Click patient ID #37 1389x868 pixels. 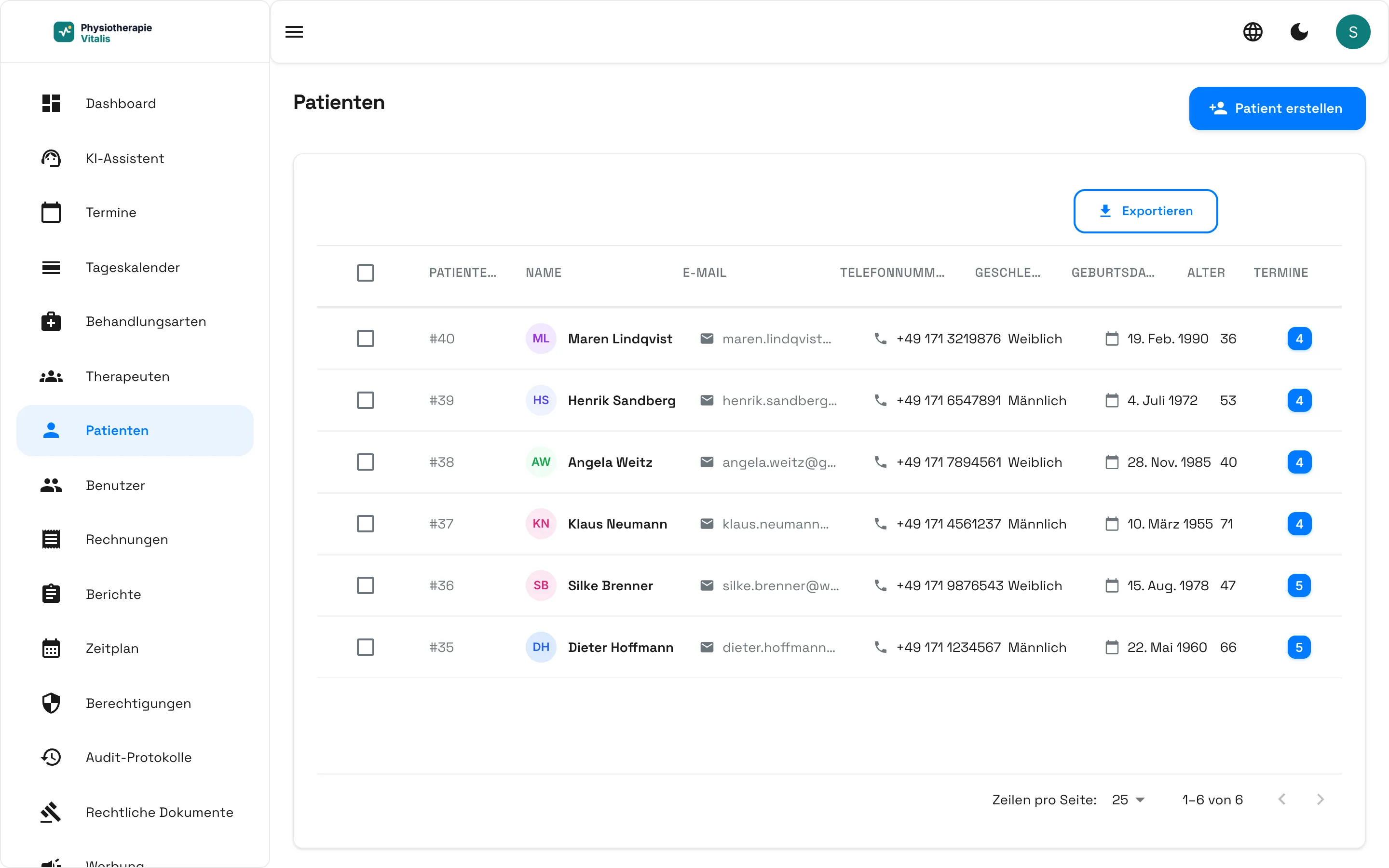[441, 524]
